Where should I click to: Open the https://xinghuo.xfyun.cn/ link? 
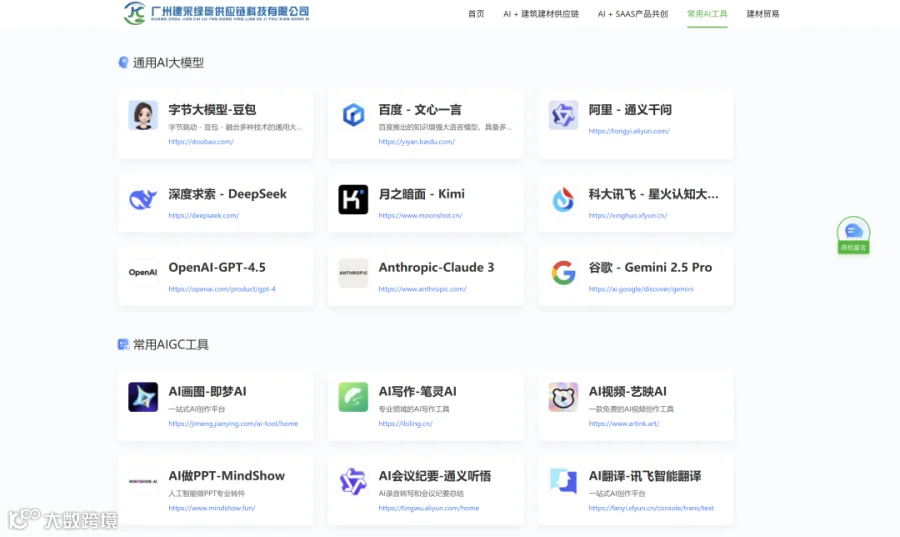click(628, 216)
